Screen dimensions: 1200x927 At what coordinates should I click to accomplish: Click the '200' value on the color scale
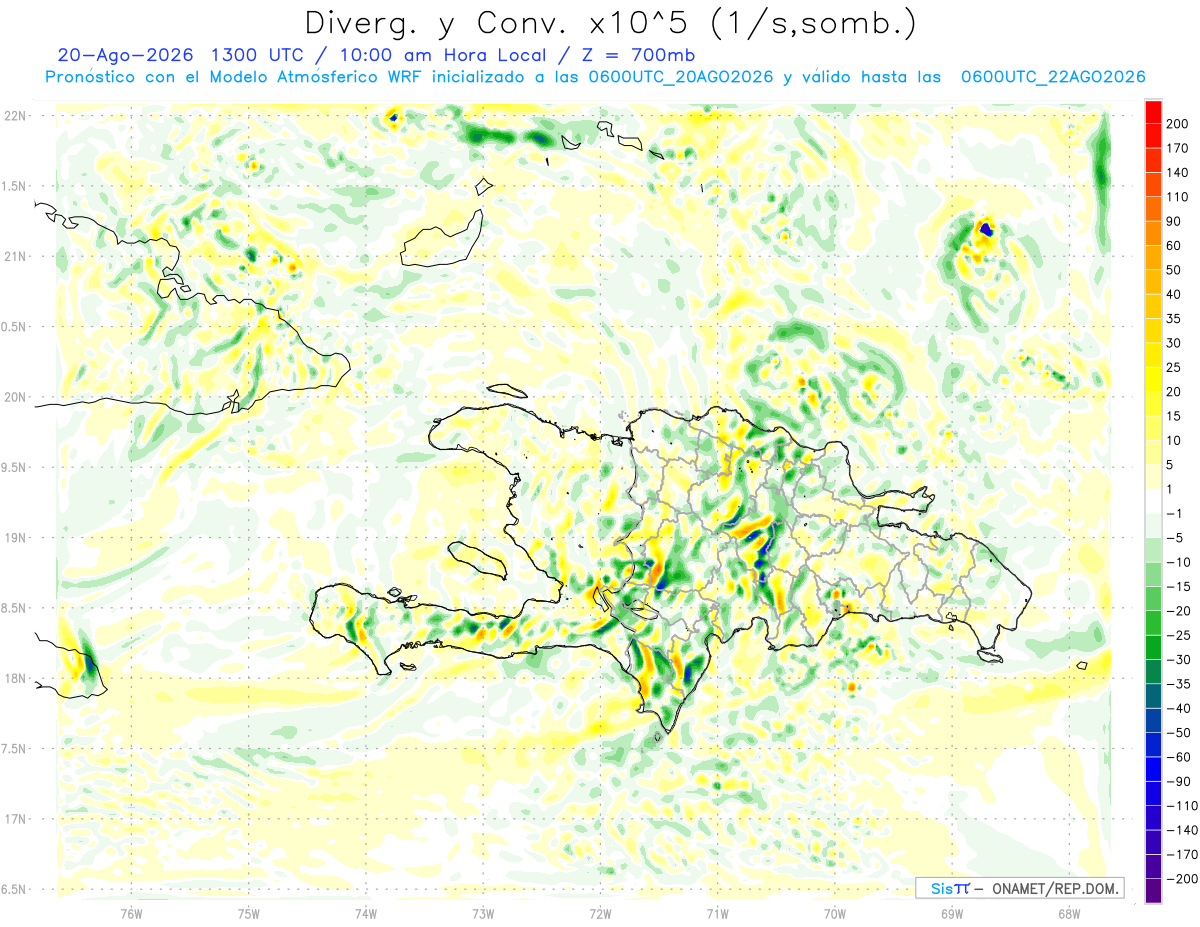tap(1177, 123)
